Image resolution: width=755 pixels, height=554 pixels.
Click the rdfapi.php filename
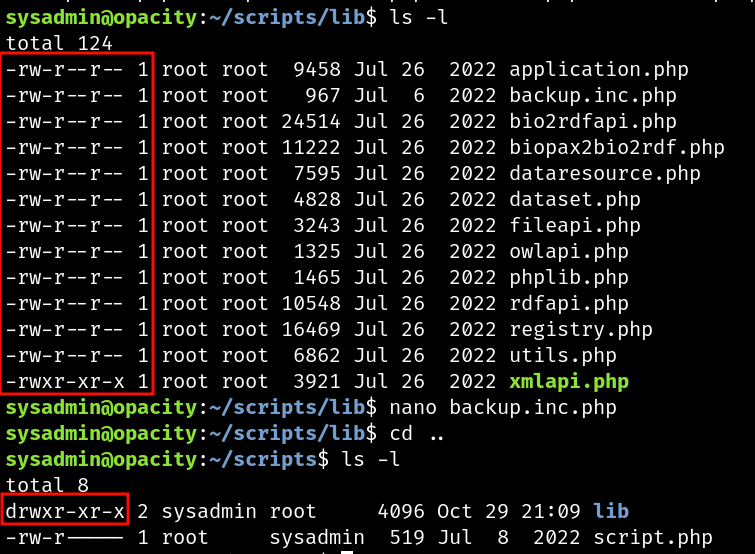569,304
